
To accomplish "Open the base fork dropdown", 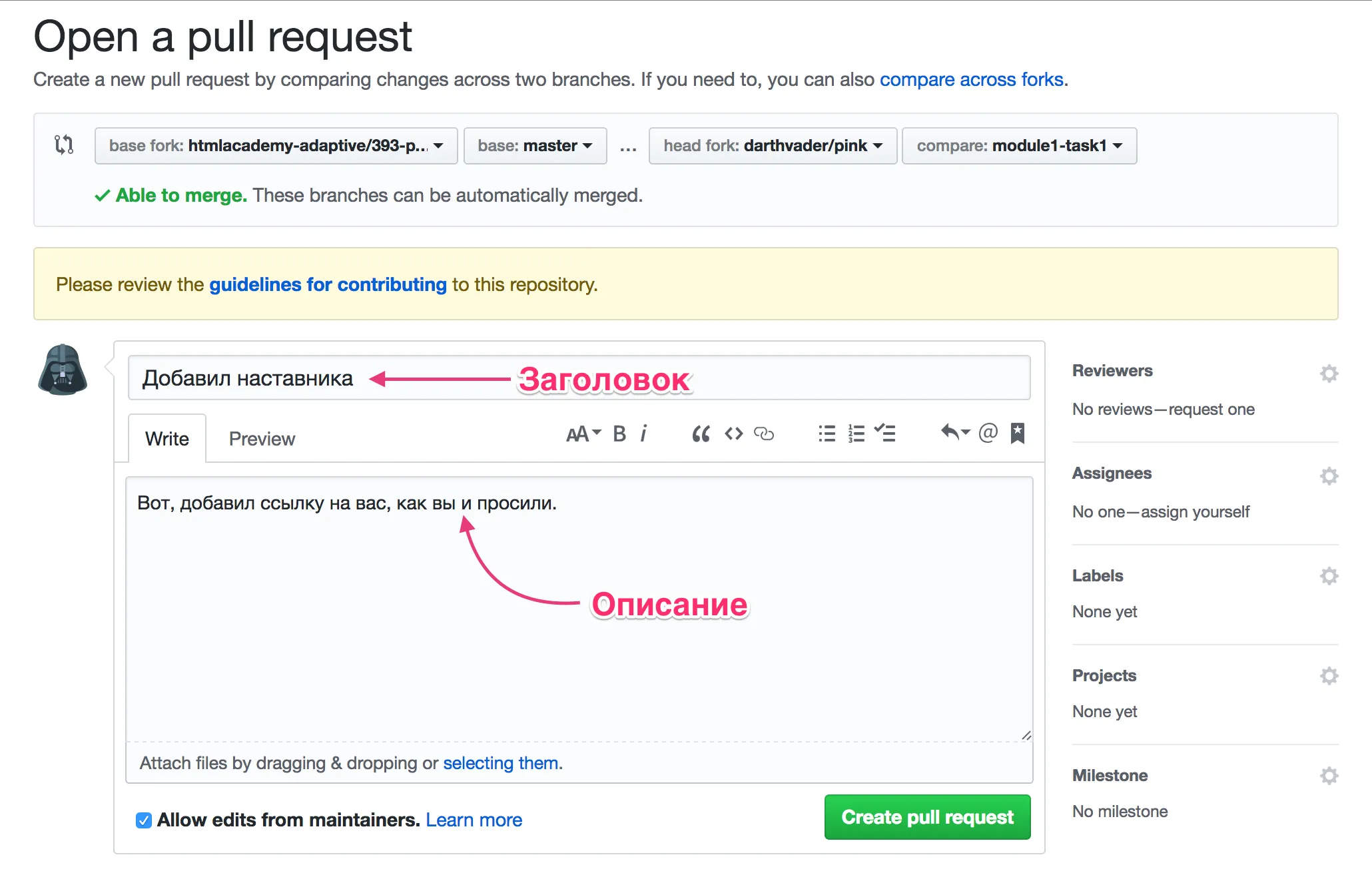I will point(276,146).
